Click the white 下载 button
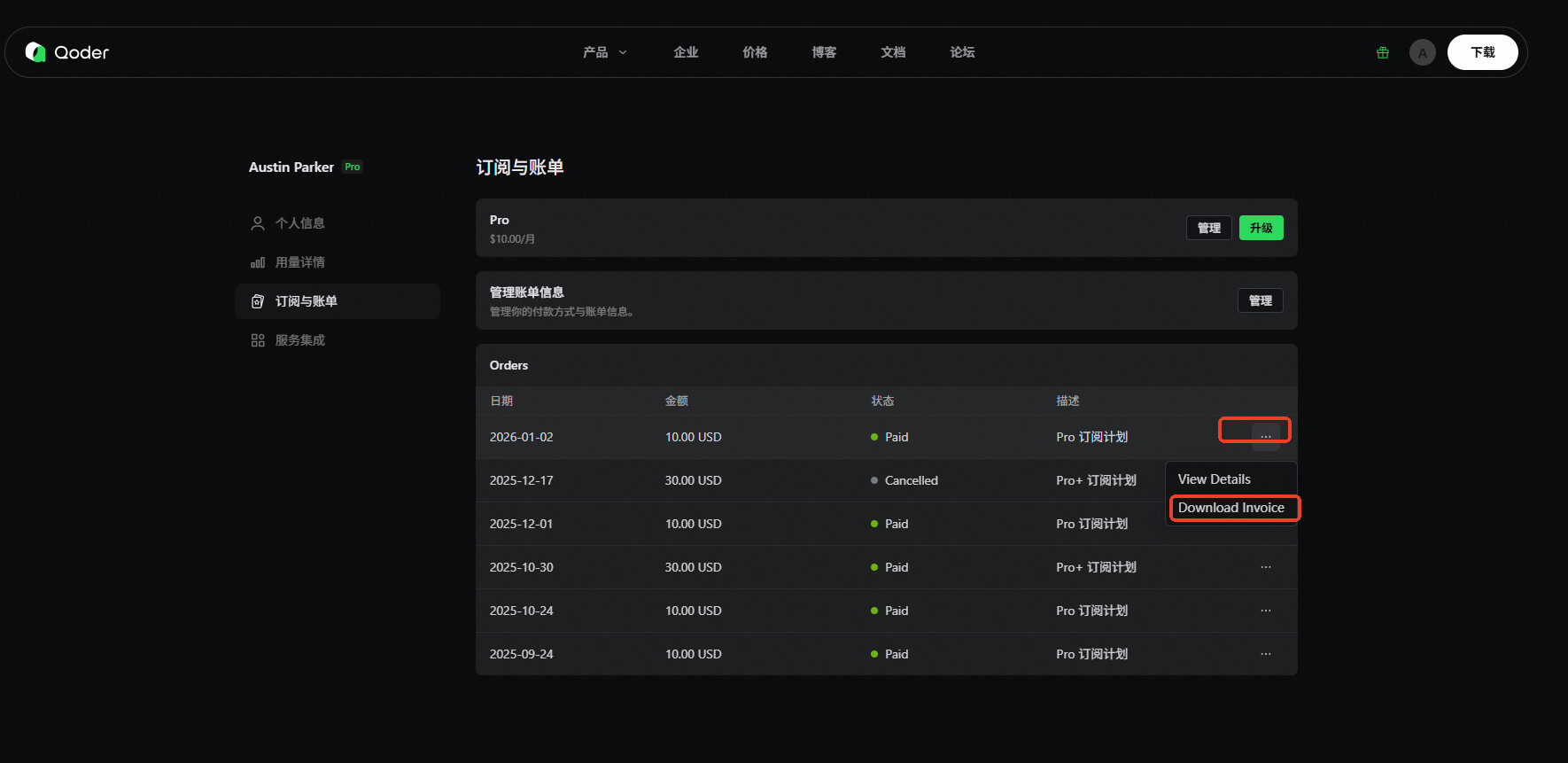Image resolution: width=1568 pixels, height=763 pixels. [1483, 52]
